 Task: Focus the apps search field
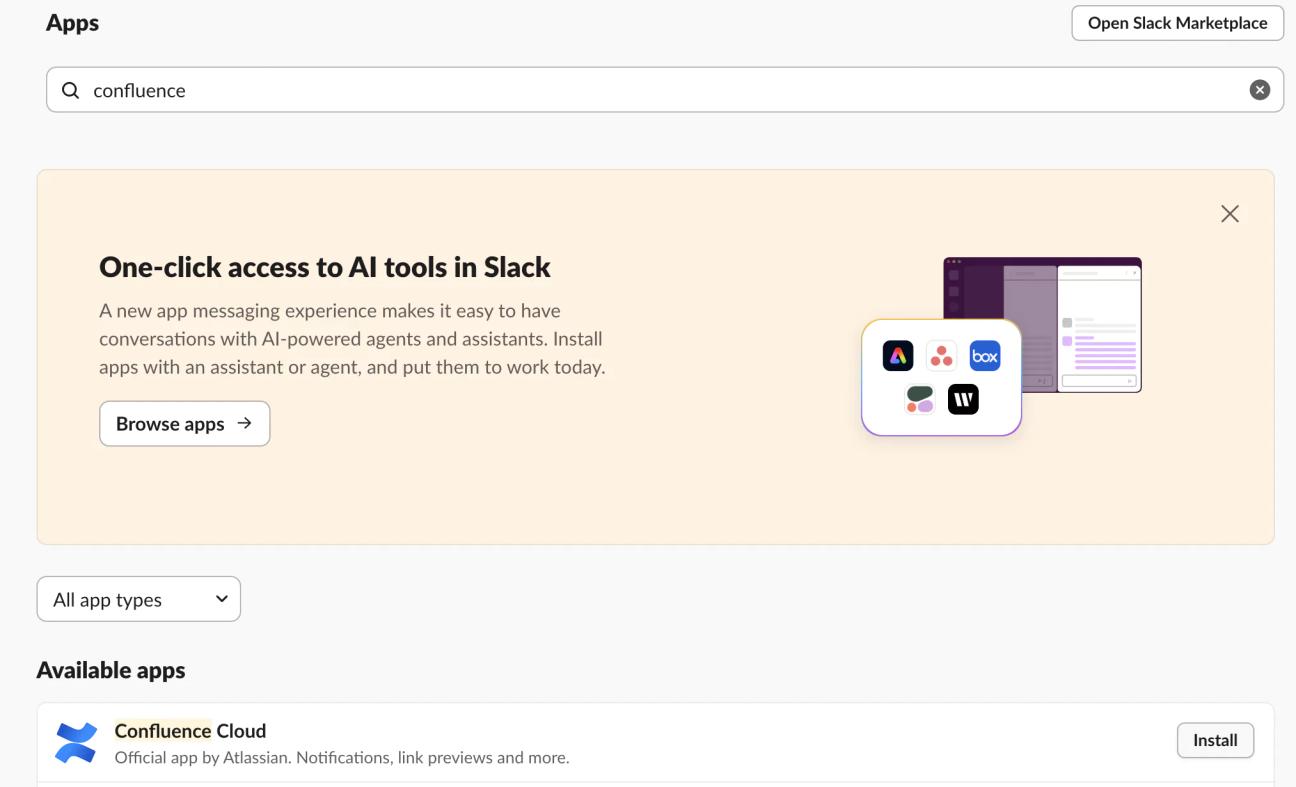click(660, 90)
